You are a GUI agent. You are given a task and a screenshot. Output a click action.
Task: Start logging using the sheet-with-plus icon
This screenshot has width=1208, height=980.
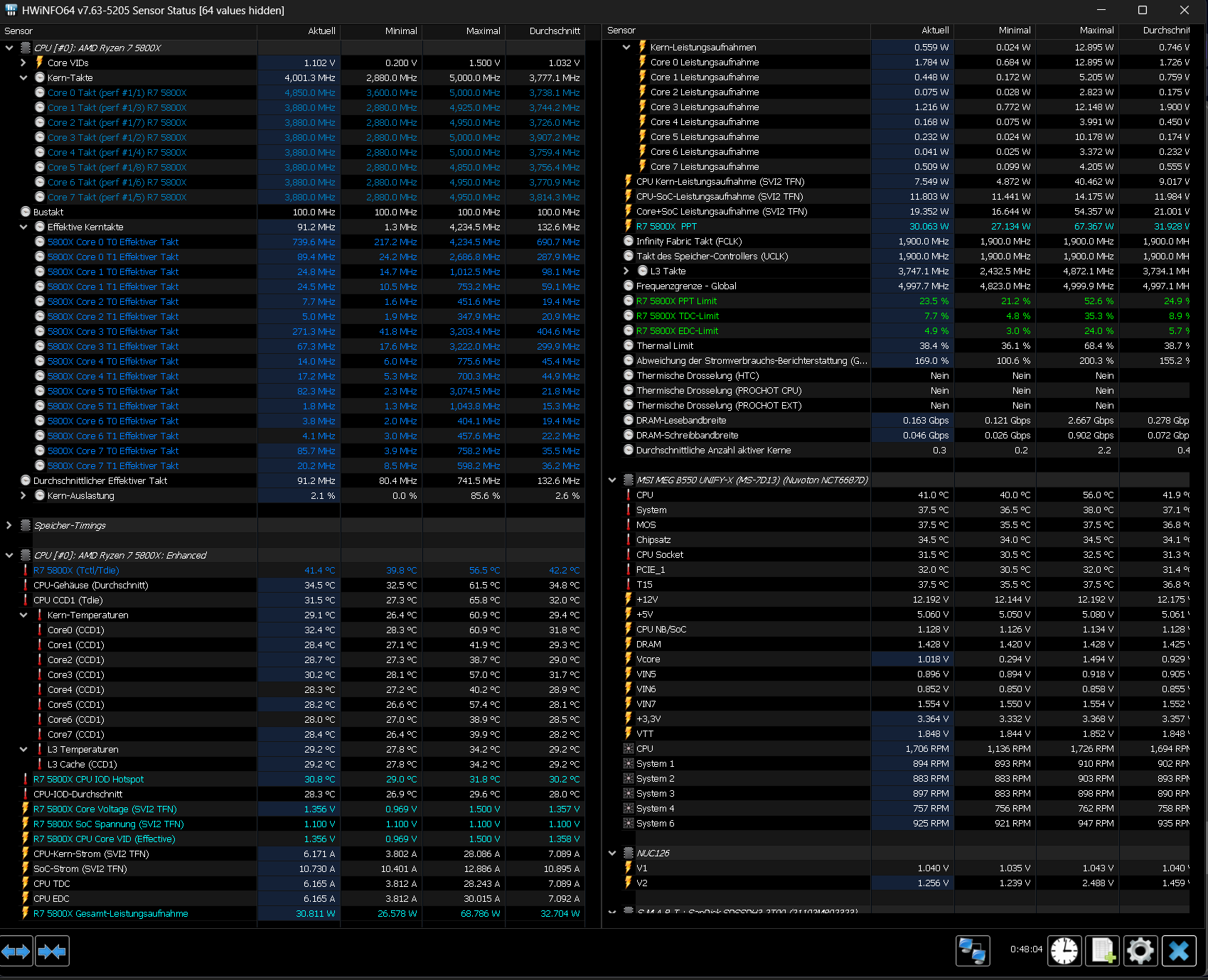(x=1103, y=951)
